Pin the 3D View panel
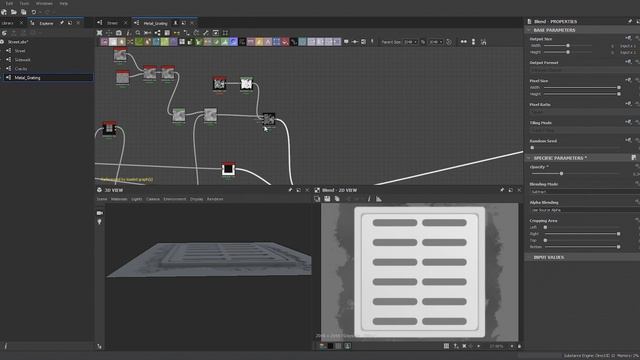The width and height of the screenshot is (640, 360). click(x=290, y=190)
